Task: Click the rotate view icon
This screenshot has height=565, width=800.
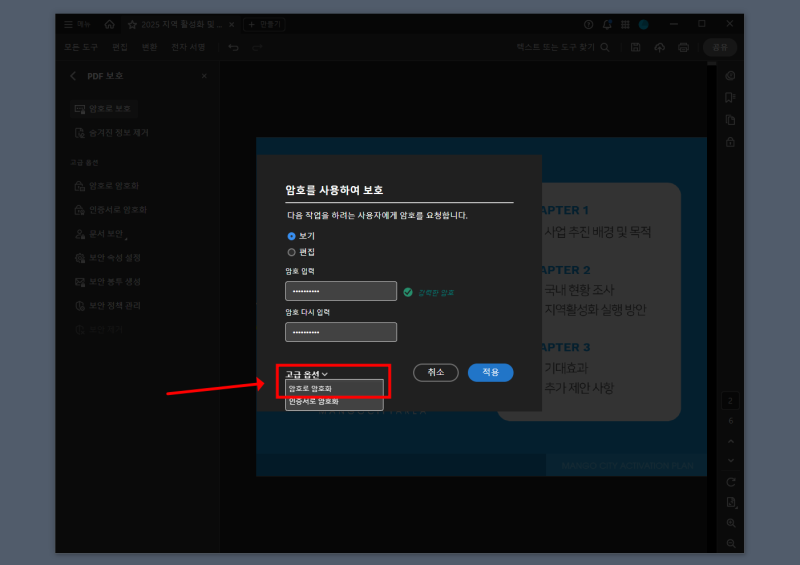Action: coord(731,482)
